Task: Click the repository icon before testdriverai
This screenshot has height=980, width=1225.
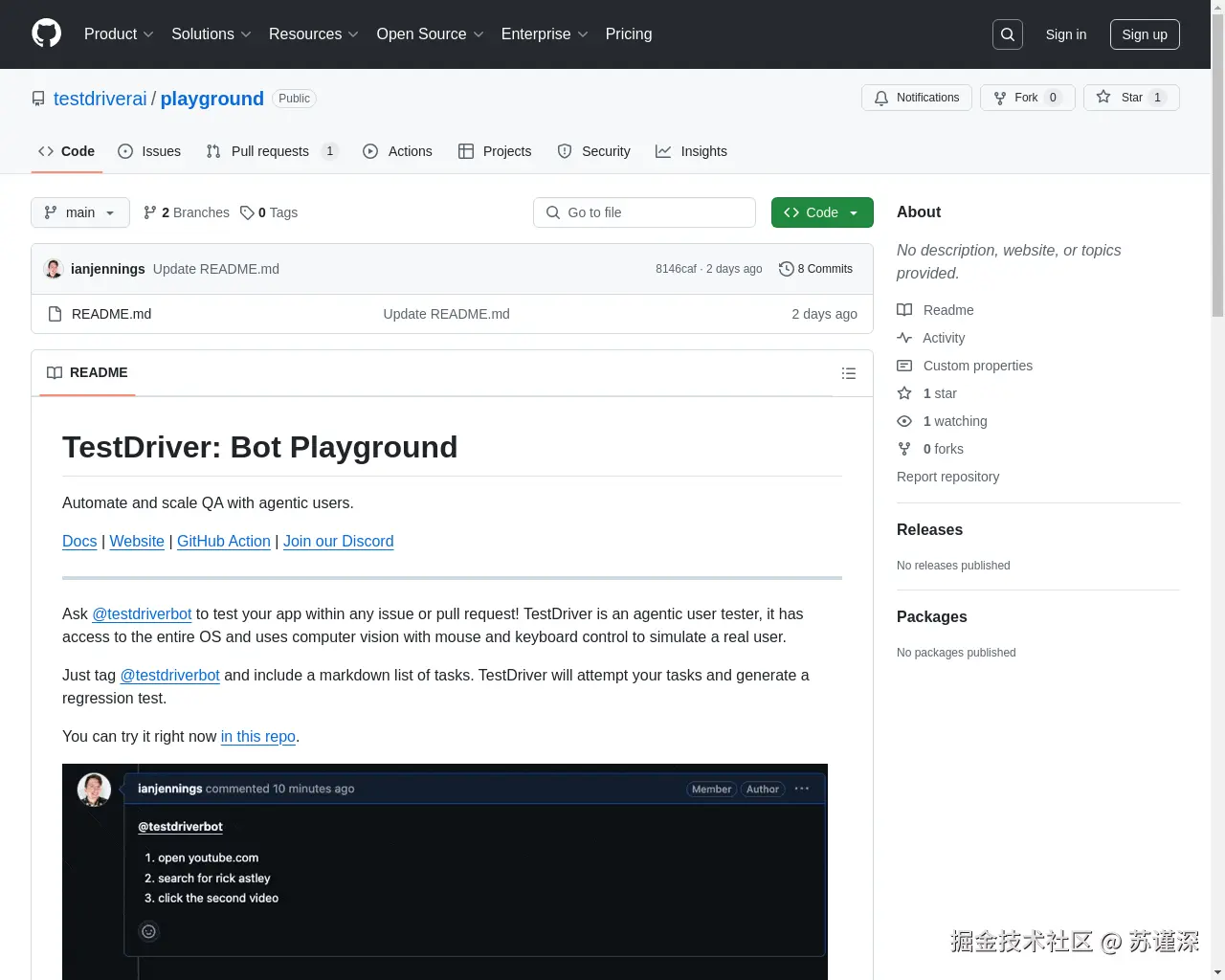Action: pos(38,99)
